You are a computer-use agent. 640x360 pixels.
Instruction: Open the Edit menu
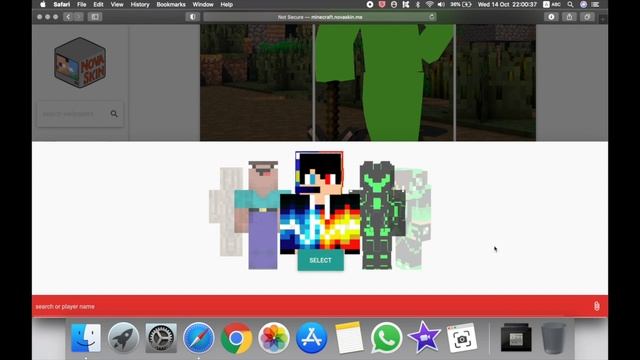tap(98, 4)
